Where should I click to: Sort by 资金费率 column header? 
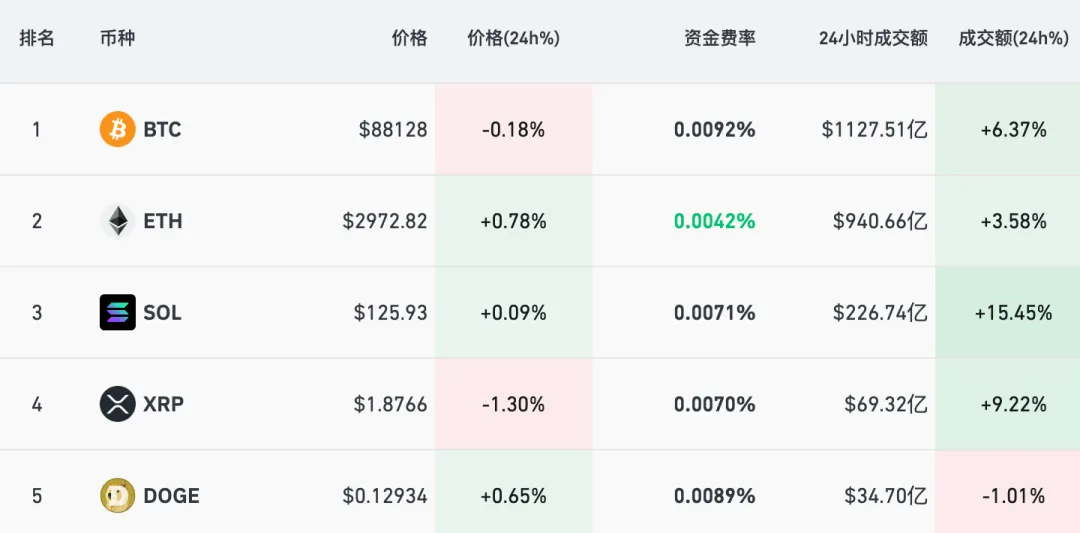(x=720, y=39)
